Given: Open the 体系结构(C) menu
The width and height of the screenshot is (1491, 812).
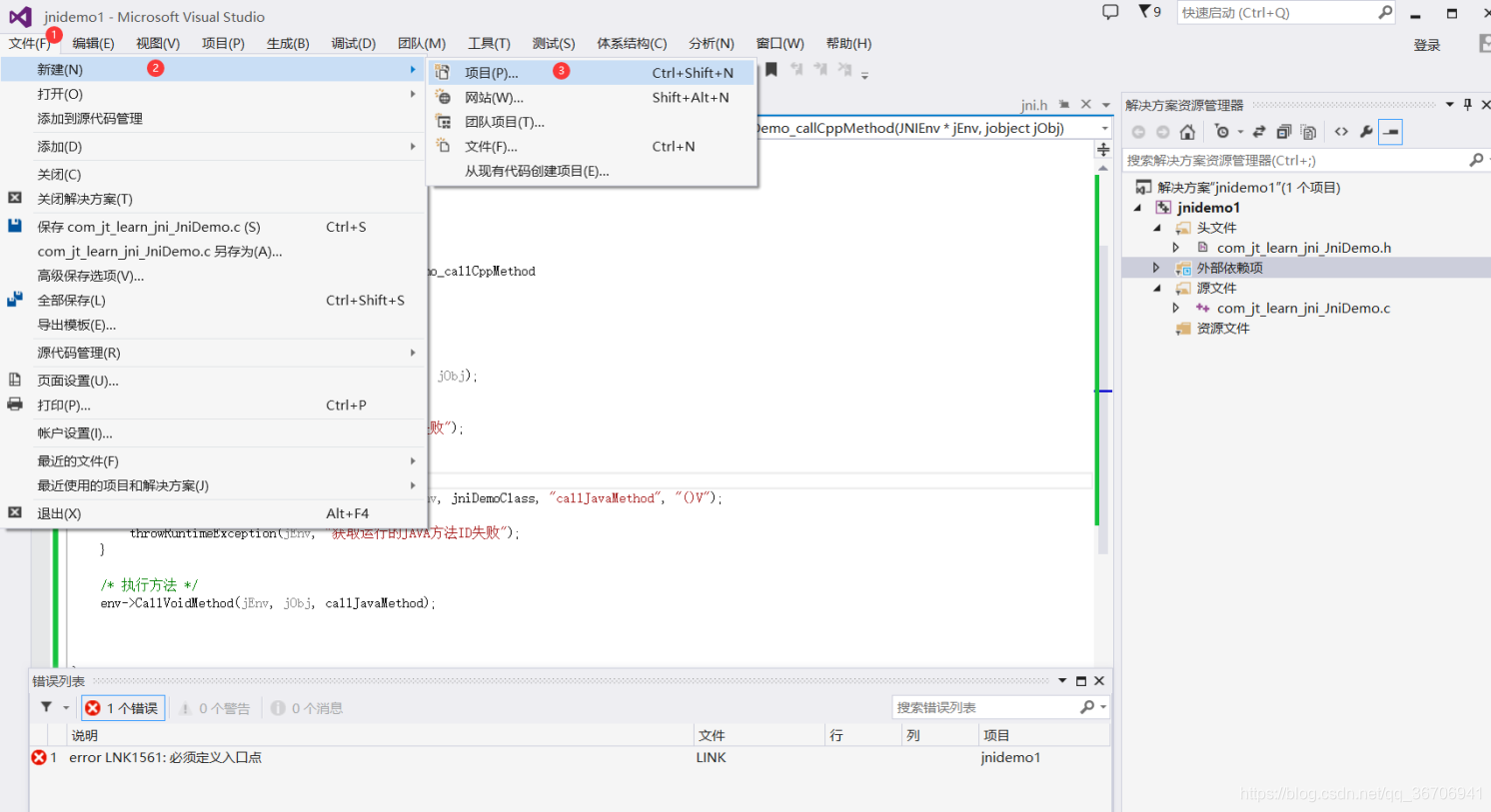Looking at the screenshot, I should (632, 43).
